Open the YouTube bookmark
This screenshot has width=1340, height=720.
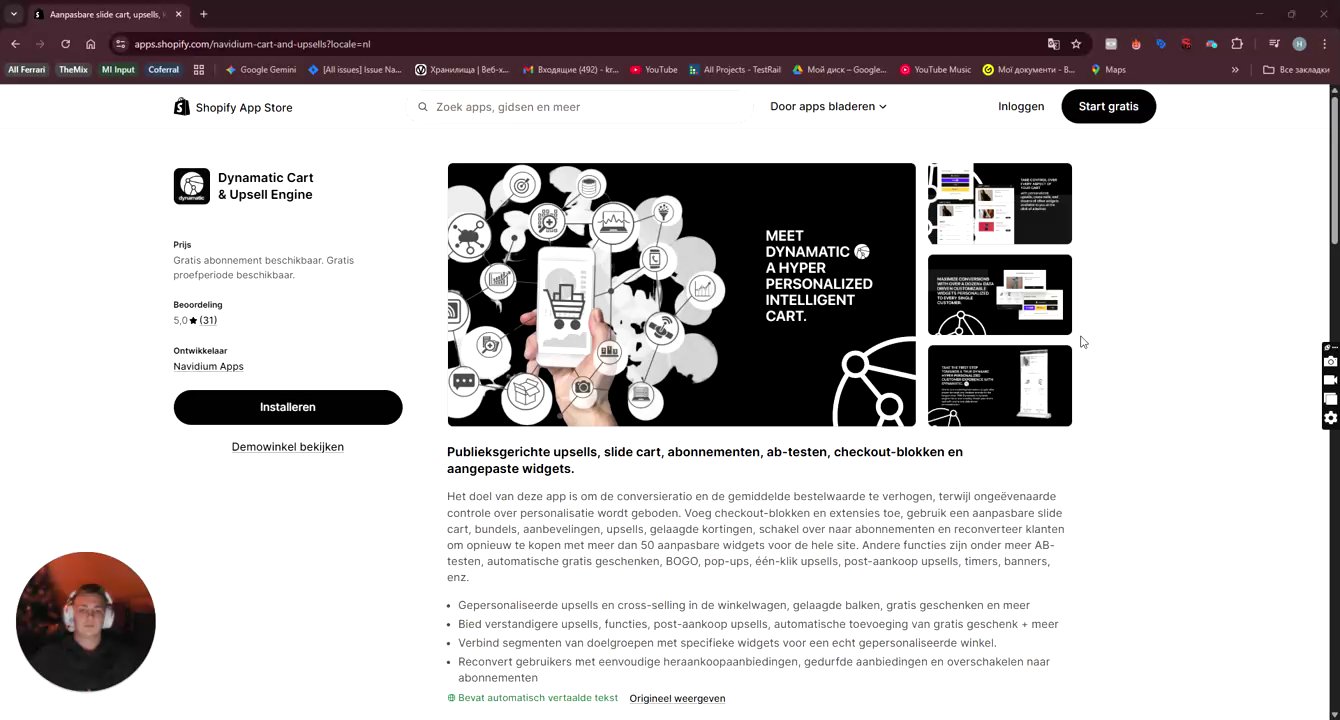(653, 70)
